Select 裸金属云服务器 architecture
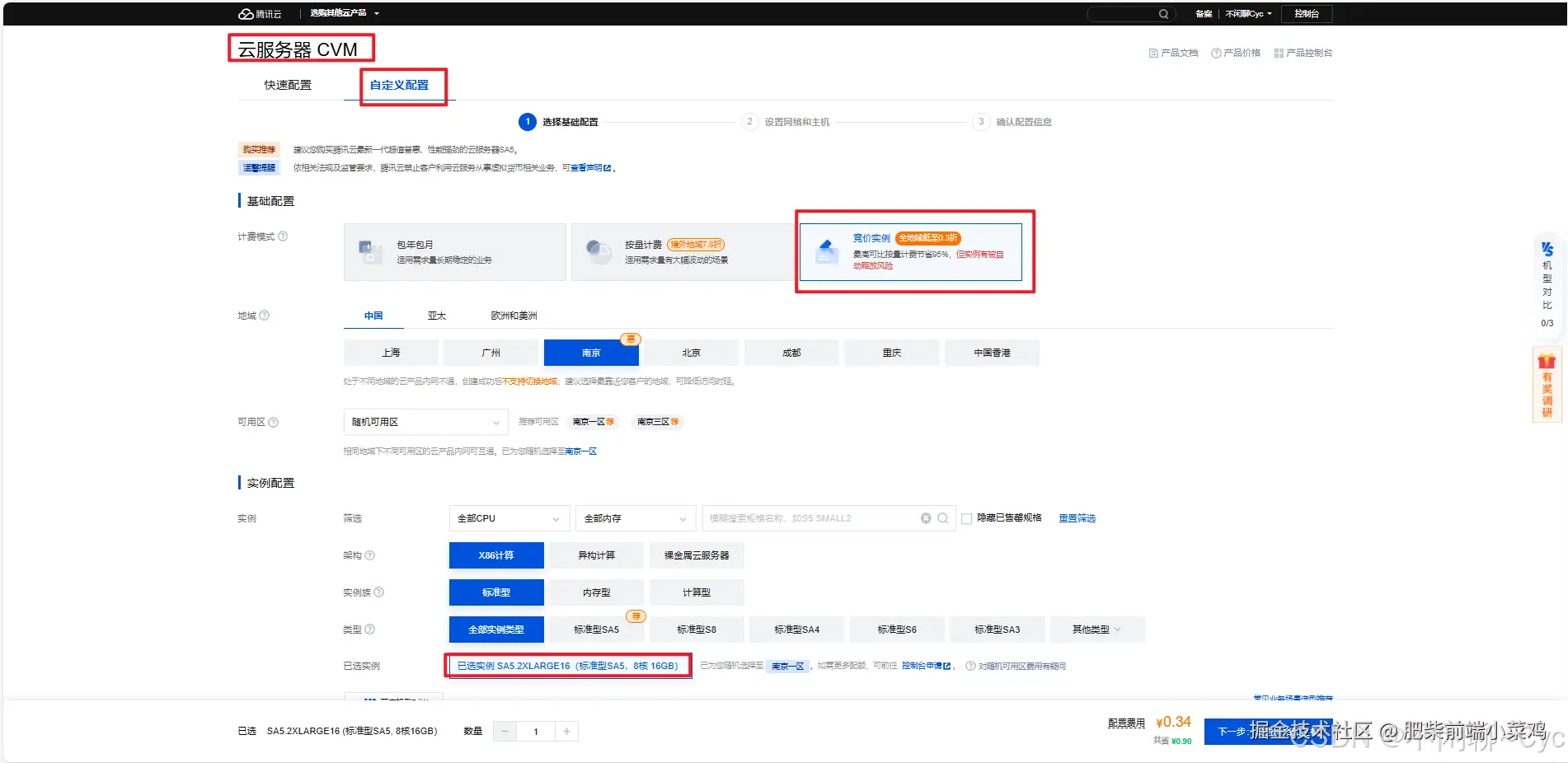Image resolution: width=1568 pixels, height=763 pixels. tap(697, 555)
